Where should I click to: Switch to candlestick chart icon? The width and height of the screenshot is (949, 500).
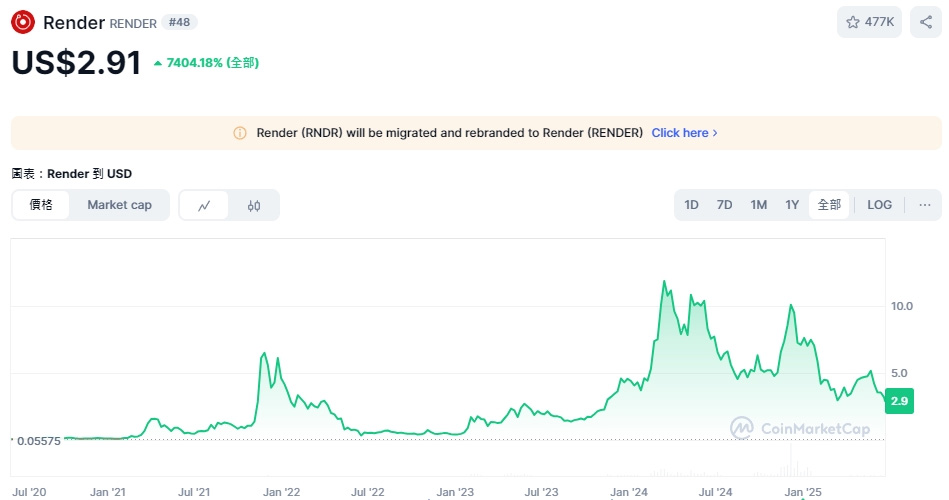click(x=254, y=205)
